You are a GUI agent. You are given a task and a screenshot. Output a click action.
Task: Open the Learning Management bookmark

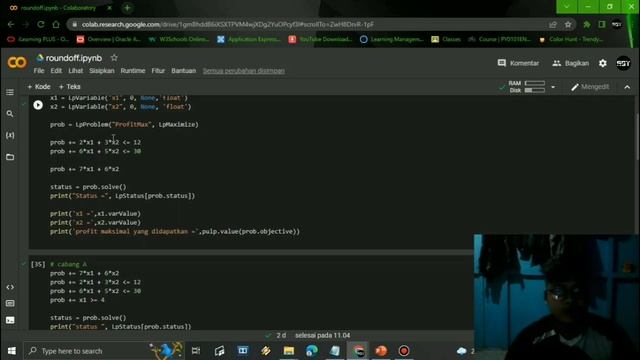click(392, 39)
